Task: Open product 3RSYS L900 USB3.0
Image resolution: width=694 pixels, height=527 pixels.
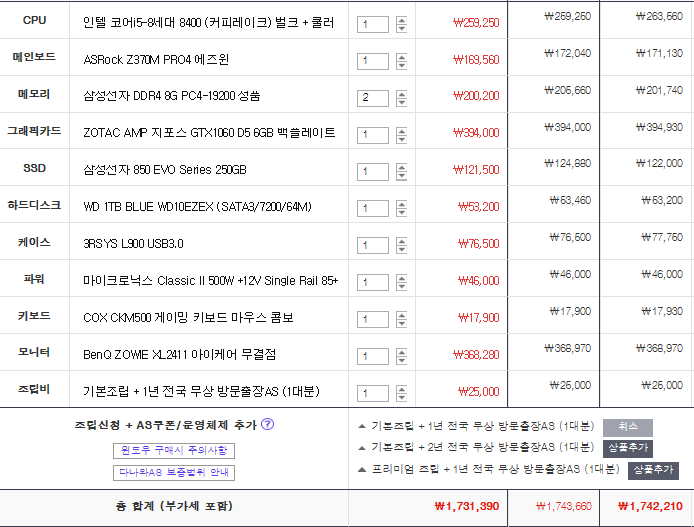Action: coord(133,244)
